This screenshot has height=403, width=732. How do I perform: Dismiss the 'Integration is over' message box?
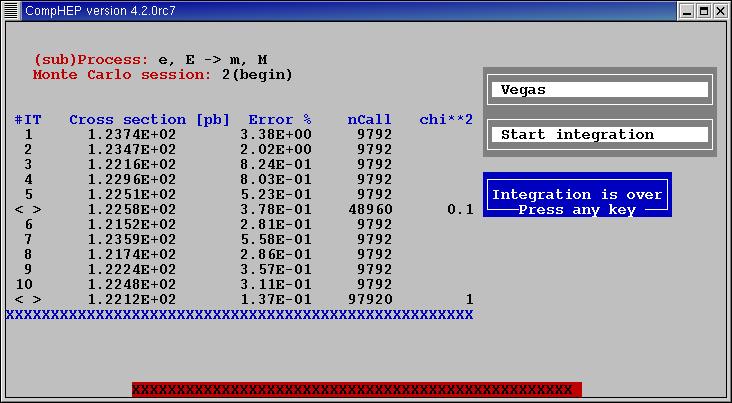pos(577,194)
